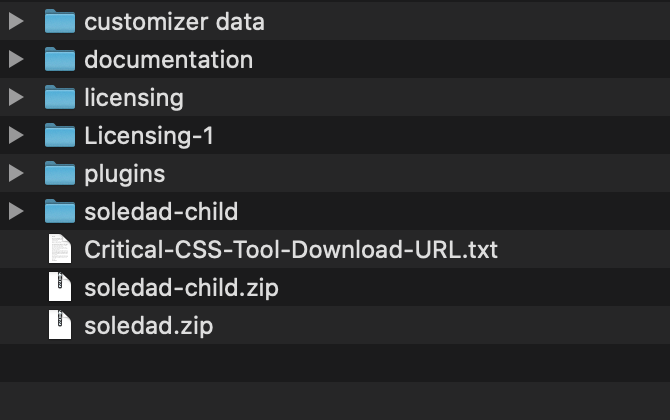The width and height of the screenshot is (670, 420).
Task: Click the empty row below soledad.zip
Action: (335, 363)
